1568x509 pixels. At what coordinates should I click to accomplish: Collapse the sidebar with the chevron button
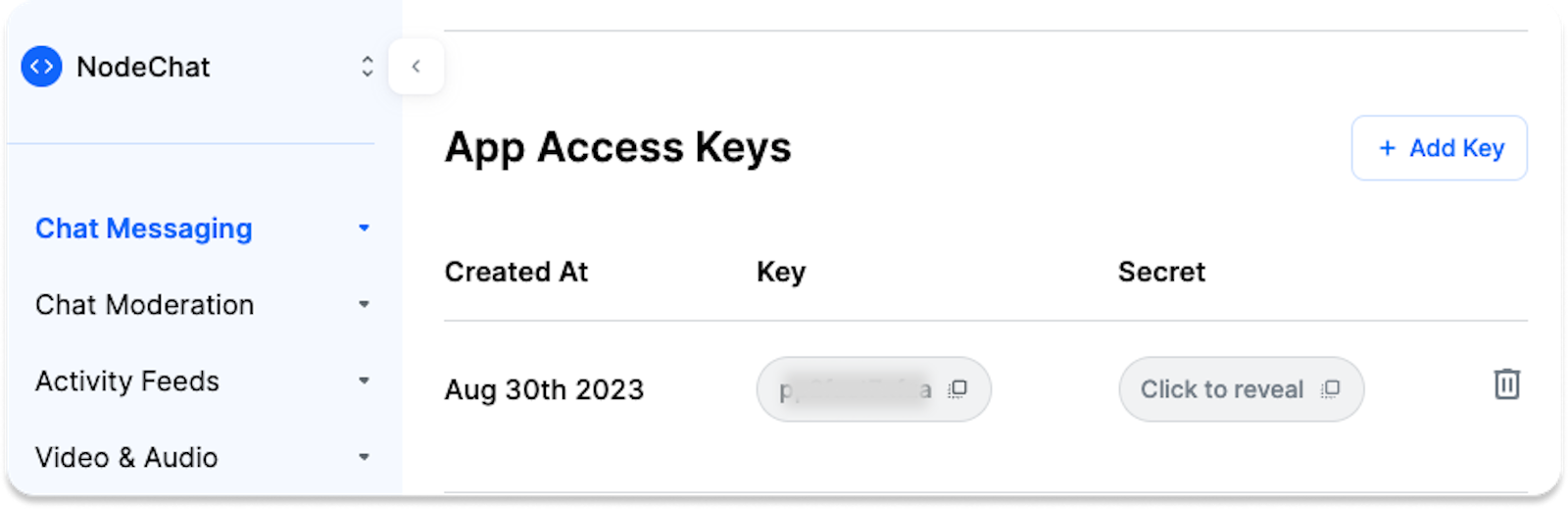click(416, 67)
